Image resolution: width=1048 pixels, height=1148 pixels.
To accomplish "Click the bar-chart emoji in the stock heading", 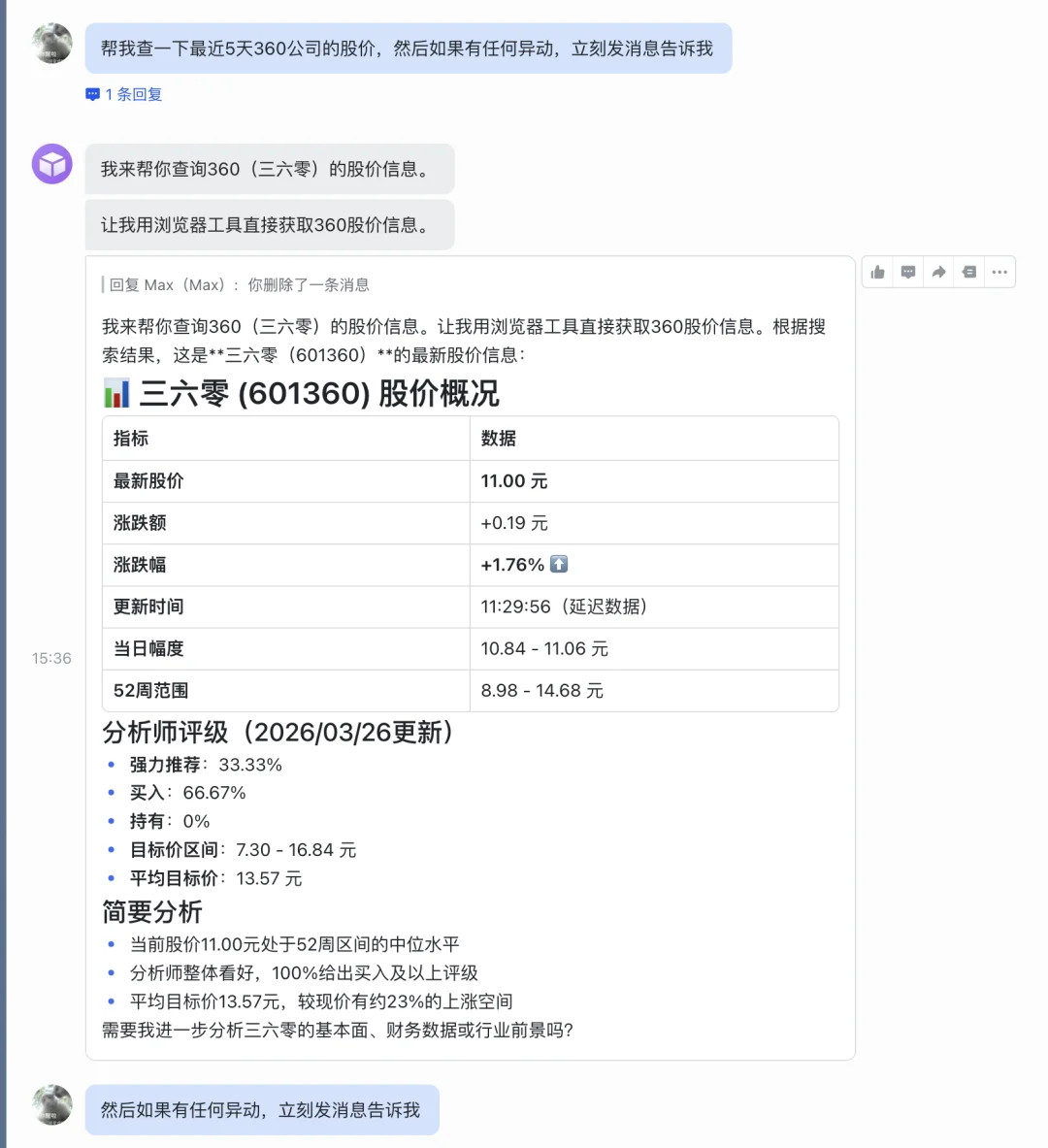I will tap(117, 394).
